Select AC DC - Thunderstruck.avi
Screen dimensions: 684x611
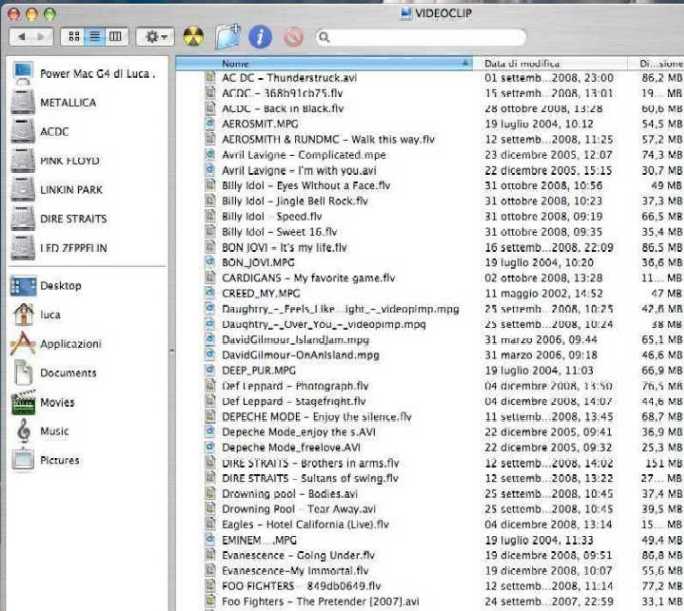pyautogui.click(x=289, y=78)
